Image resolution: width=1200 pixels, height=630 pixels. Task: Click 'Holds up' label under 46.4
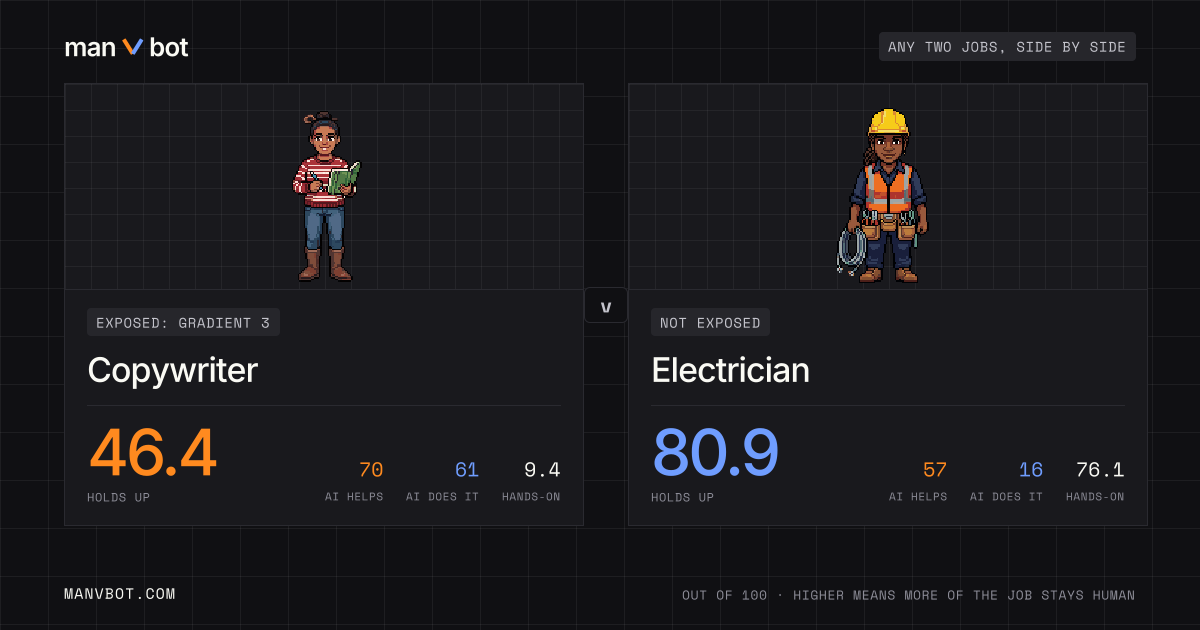[120, 497]
